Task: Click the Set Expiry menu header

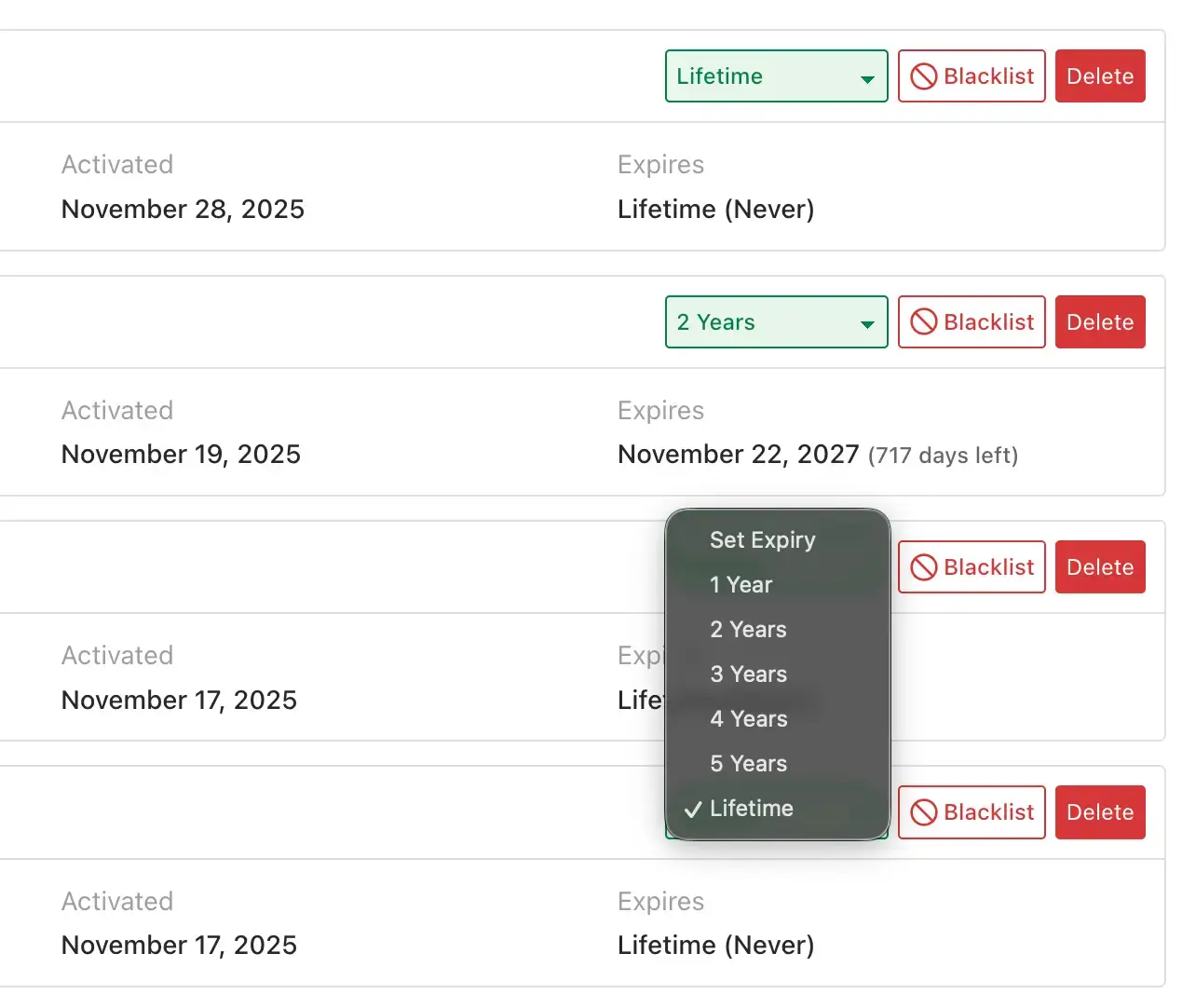Action: [x=762, y=540]
